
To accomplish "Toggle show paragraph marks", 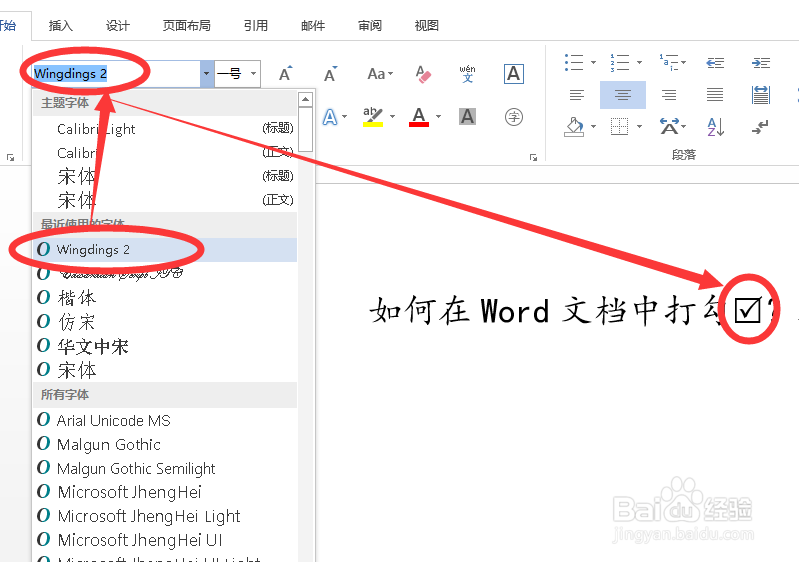I will click(760, 126).
